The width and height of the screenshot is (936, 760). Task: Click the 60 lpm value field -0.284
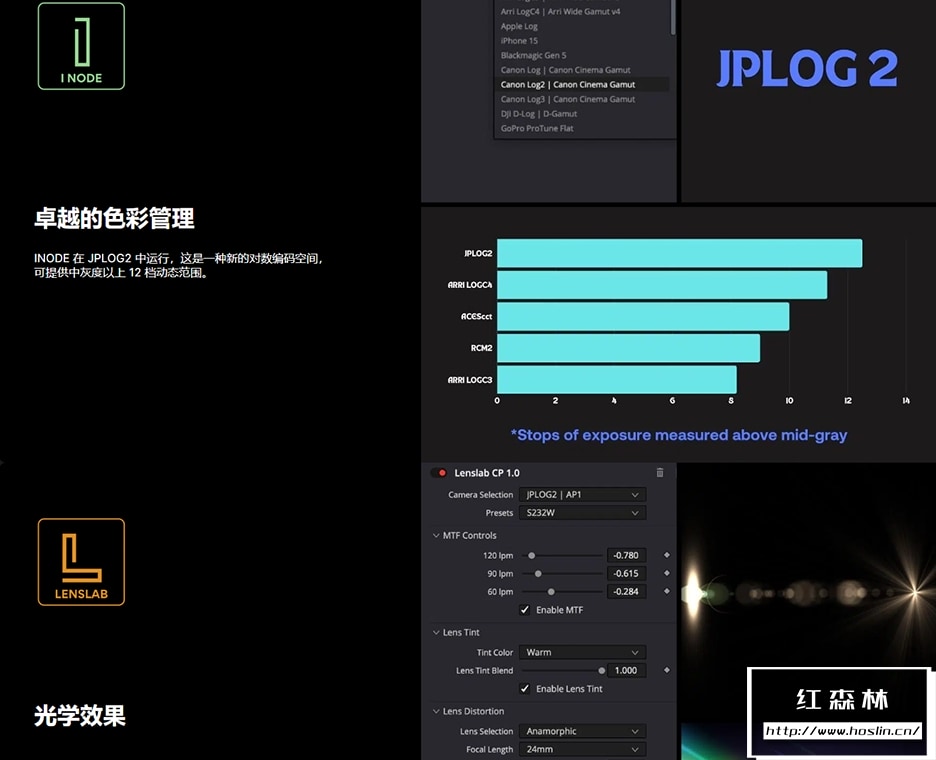click(626, 591)
